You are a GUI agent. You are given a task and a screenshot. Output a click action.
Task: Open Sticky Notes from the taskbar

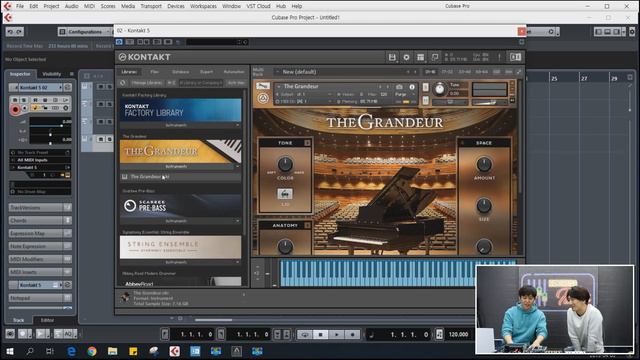click(133, 351)
